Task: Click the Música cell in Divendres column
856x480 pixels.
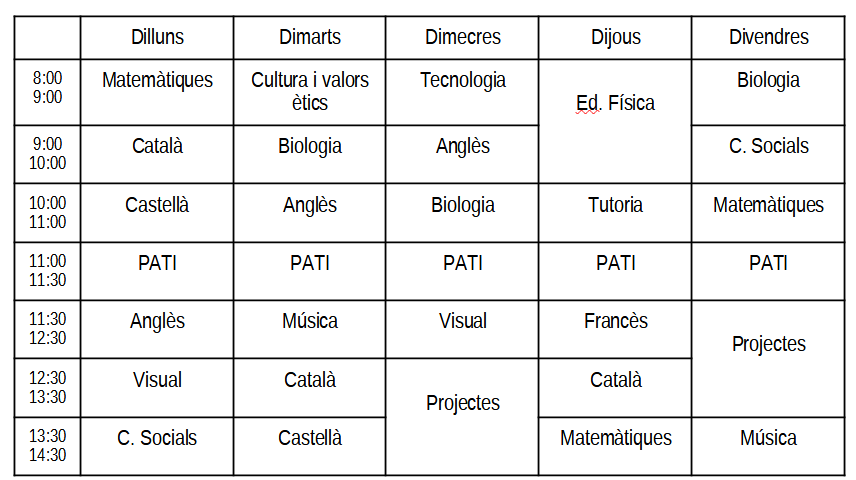Action: click(768, 439)
